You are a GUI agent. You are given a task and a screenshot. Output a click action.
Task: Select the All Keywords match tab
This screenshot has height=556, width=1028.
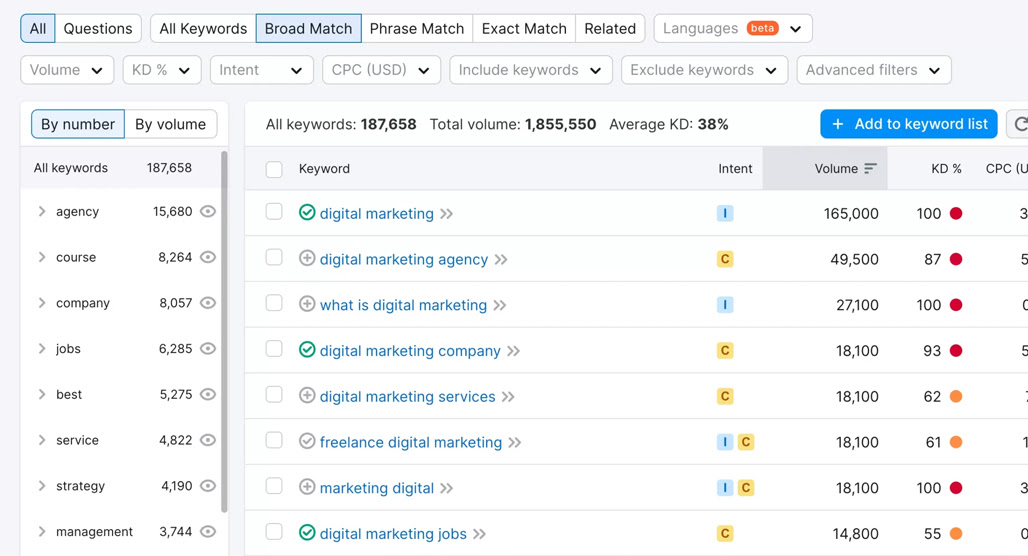(203, 29)
